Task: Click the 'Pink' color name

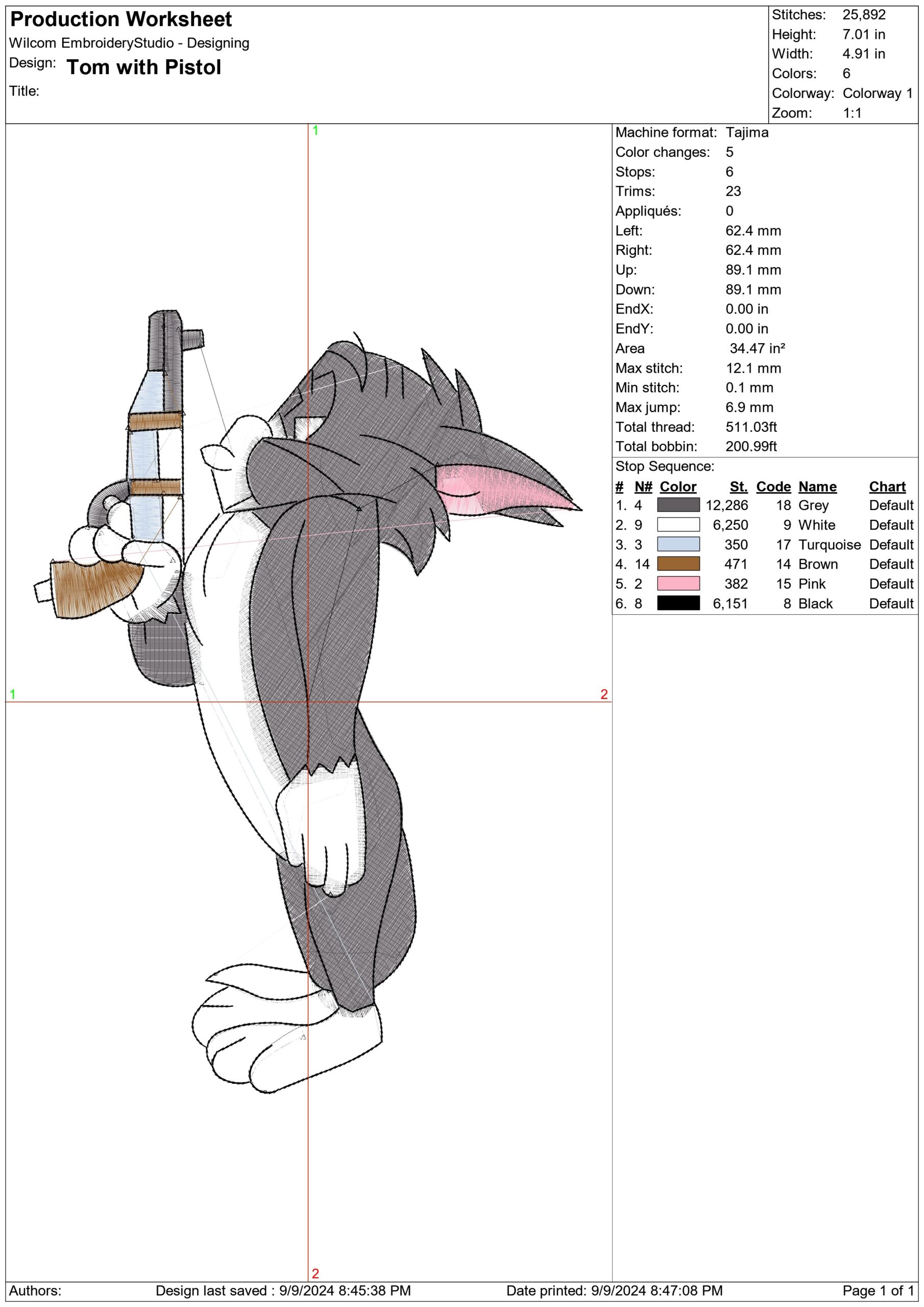Action: 812,584
